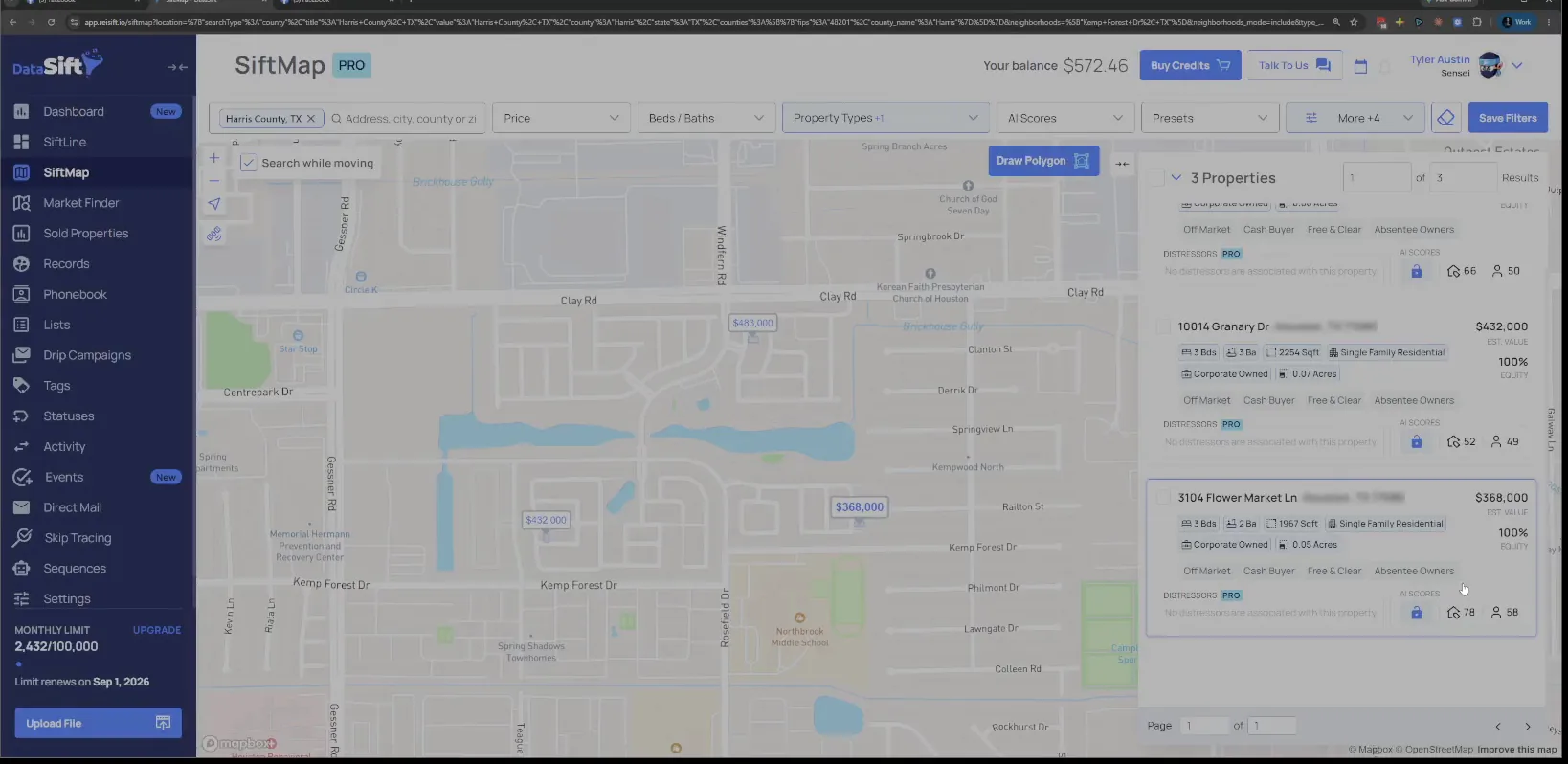This screenshot has height=764, width=1568.
Task: Select all properties checkbox in results header
Action: [x=1156, y=177]
